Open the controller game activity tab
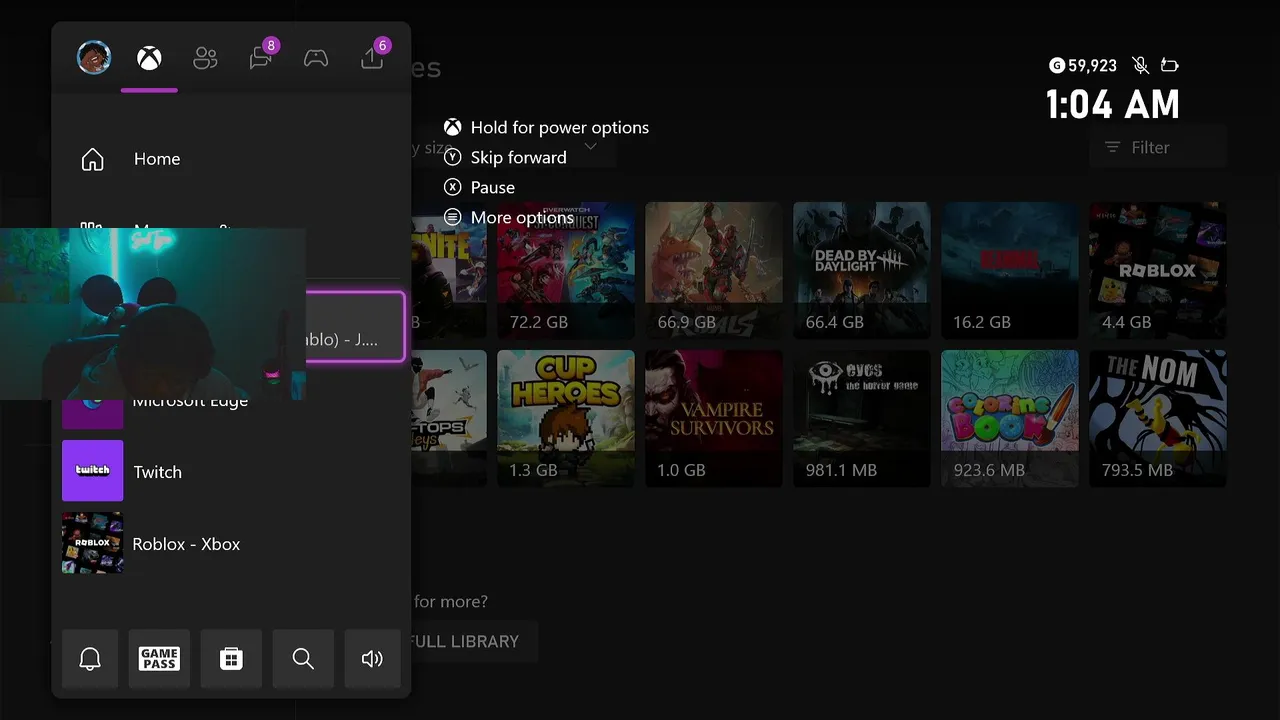 tap(316, 59)
